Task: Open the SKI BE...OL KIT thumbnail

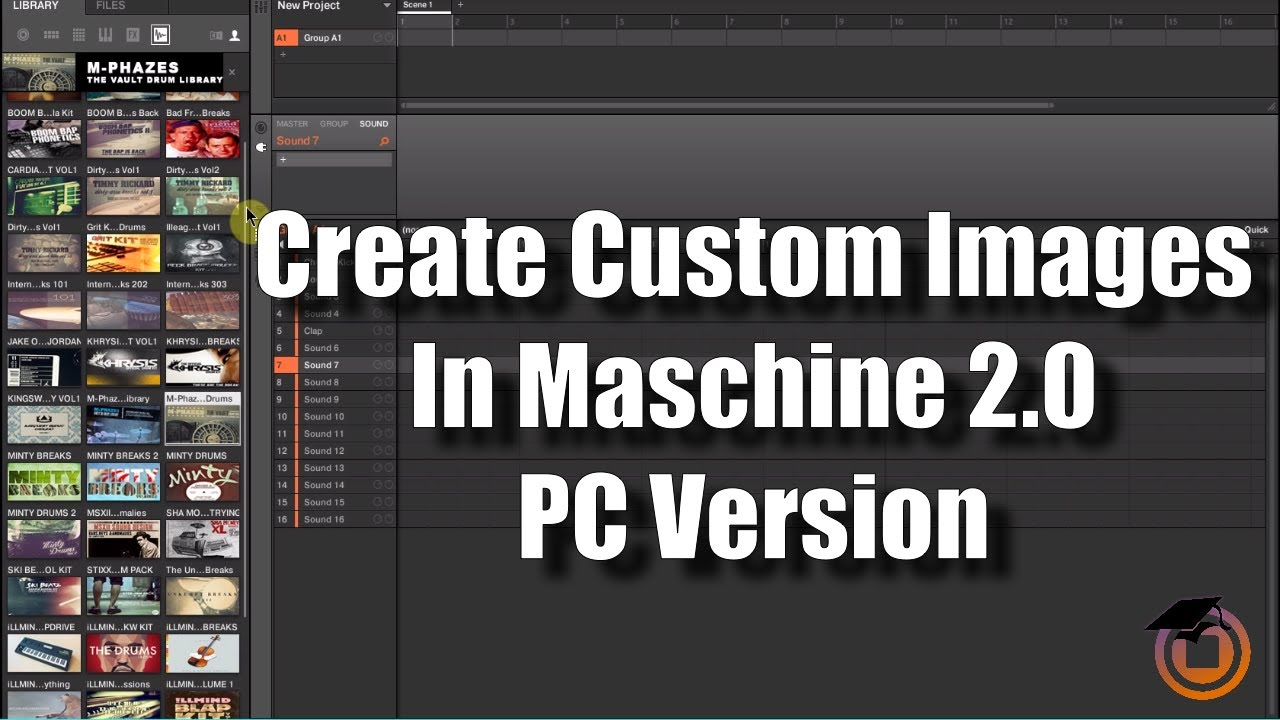Action: tap(43, 596)
